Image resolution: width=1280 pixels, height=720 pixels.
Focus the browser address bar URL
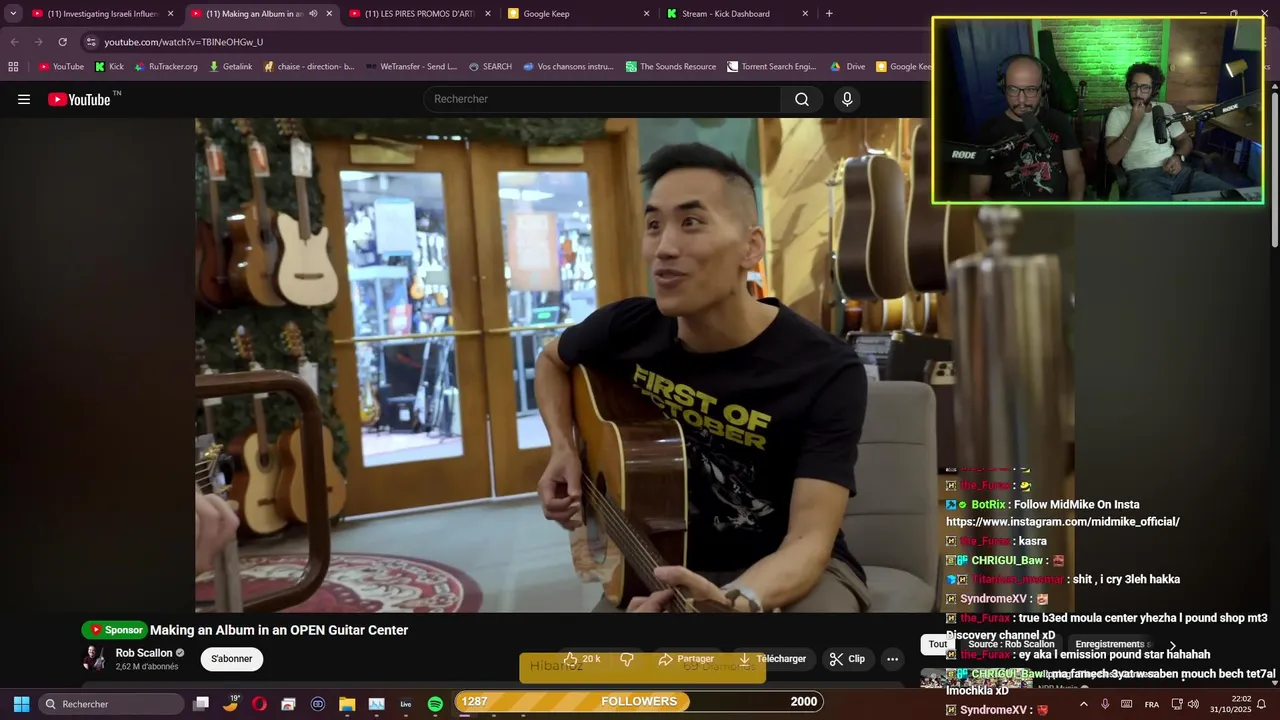coord(183,42)
